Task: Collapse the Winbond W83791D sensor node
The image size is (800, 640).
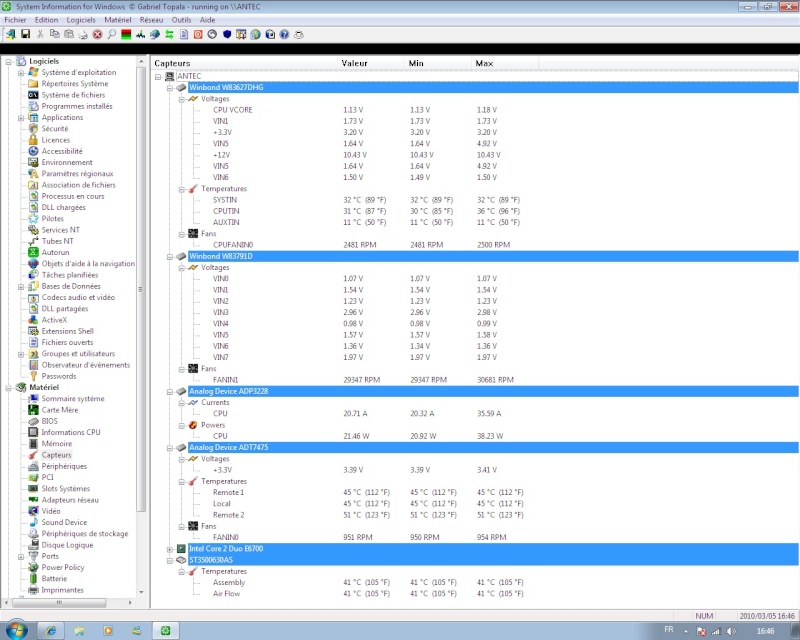Action: pos(170,257)
